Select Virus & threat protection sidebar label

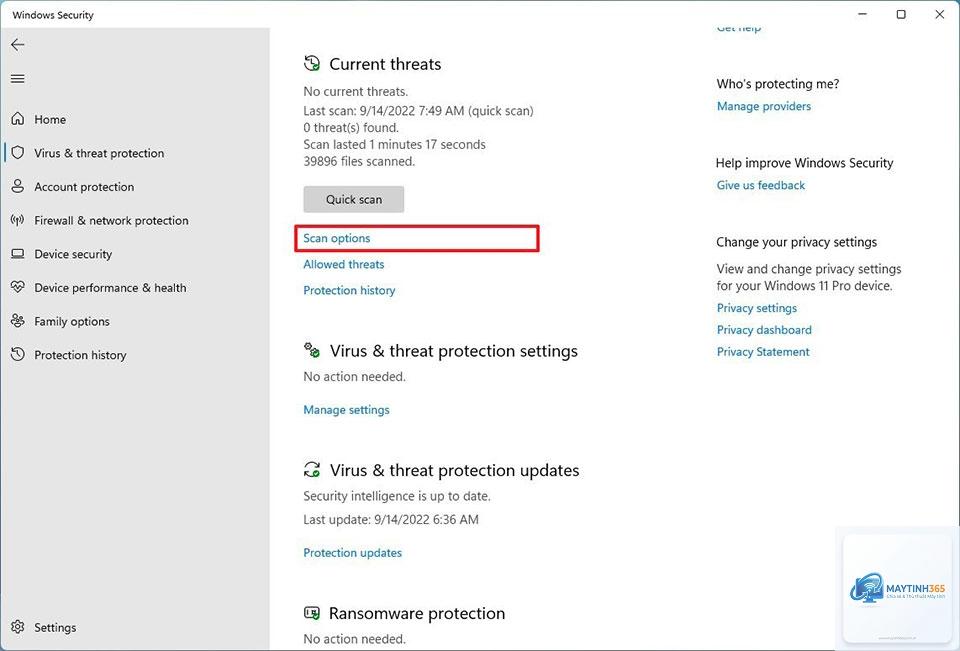coord(99,153)
